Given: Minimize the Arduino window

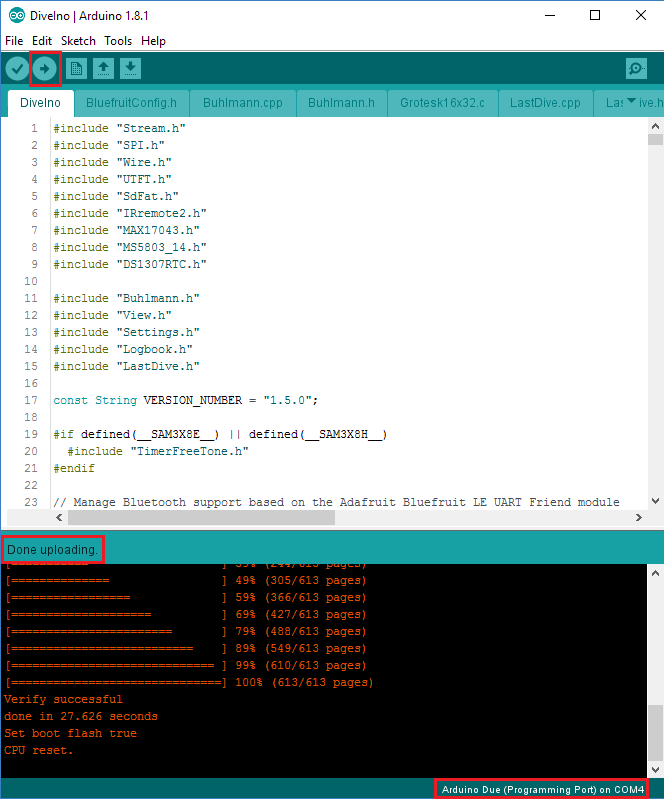Looking at the screenshot, I should 550,15.
